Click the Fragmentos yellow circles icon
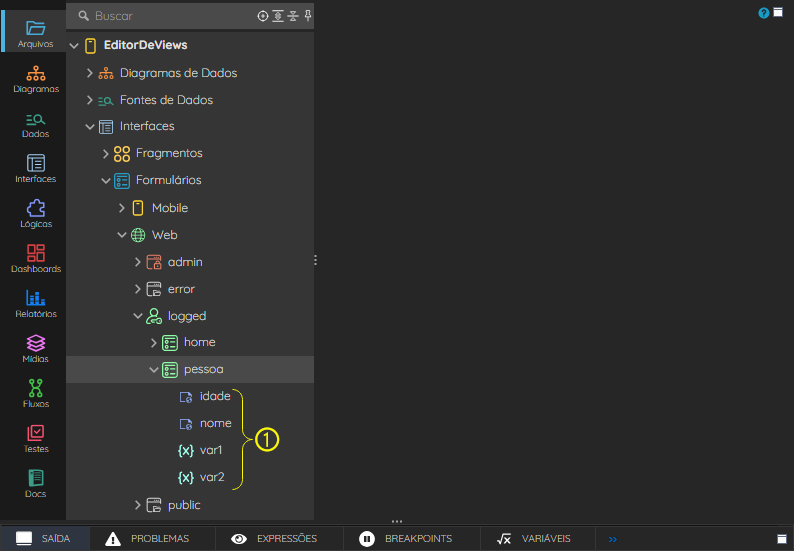The width and height of the screenshot is (794, 551). [122, 153]
